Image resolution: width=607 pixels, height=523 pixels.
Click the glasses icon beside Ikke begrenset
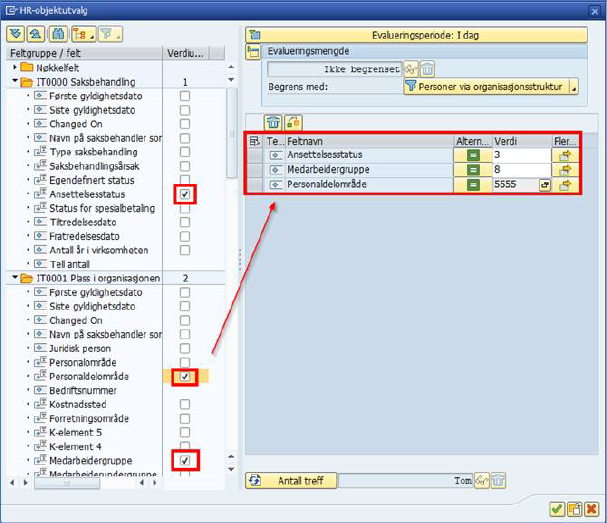411,69
